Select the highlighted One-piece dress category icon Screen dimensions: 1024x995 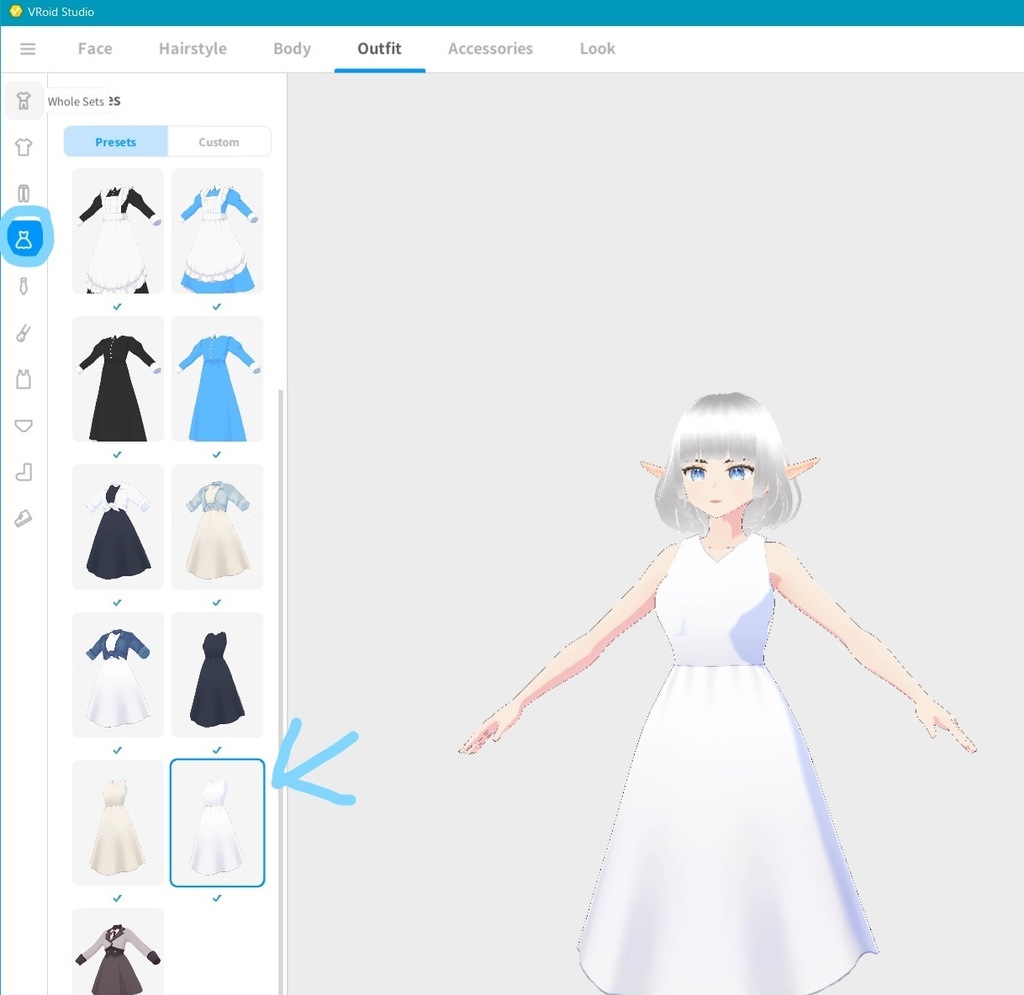[x=25, y=240]
